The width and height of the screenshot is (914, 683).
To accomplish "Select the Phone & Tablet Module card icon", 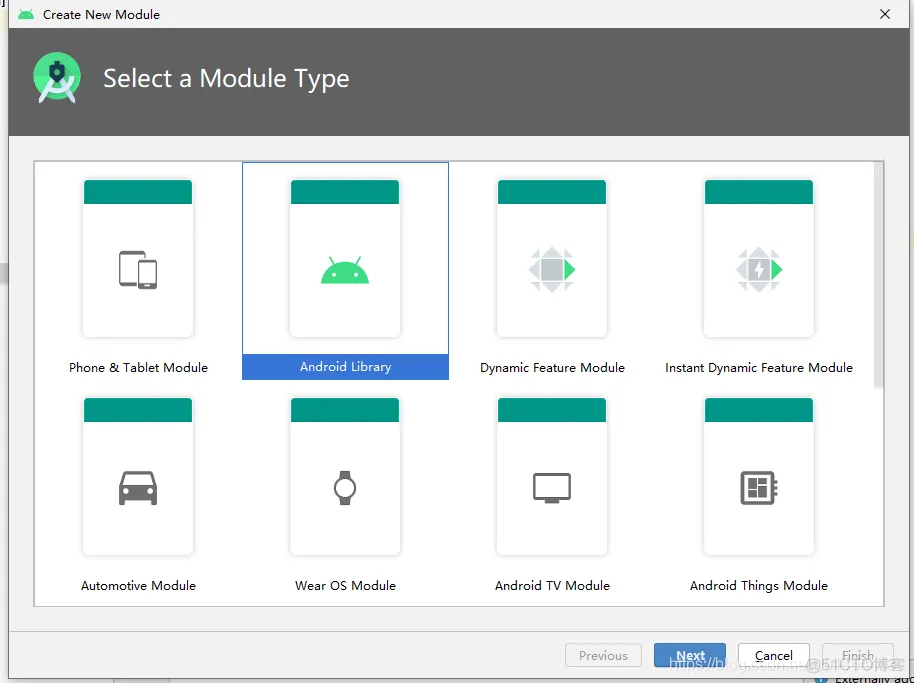I will click(138, 270).
